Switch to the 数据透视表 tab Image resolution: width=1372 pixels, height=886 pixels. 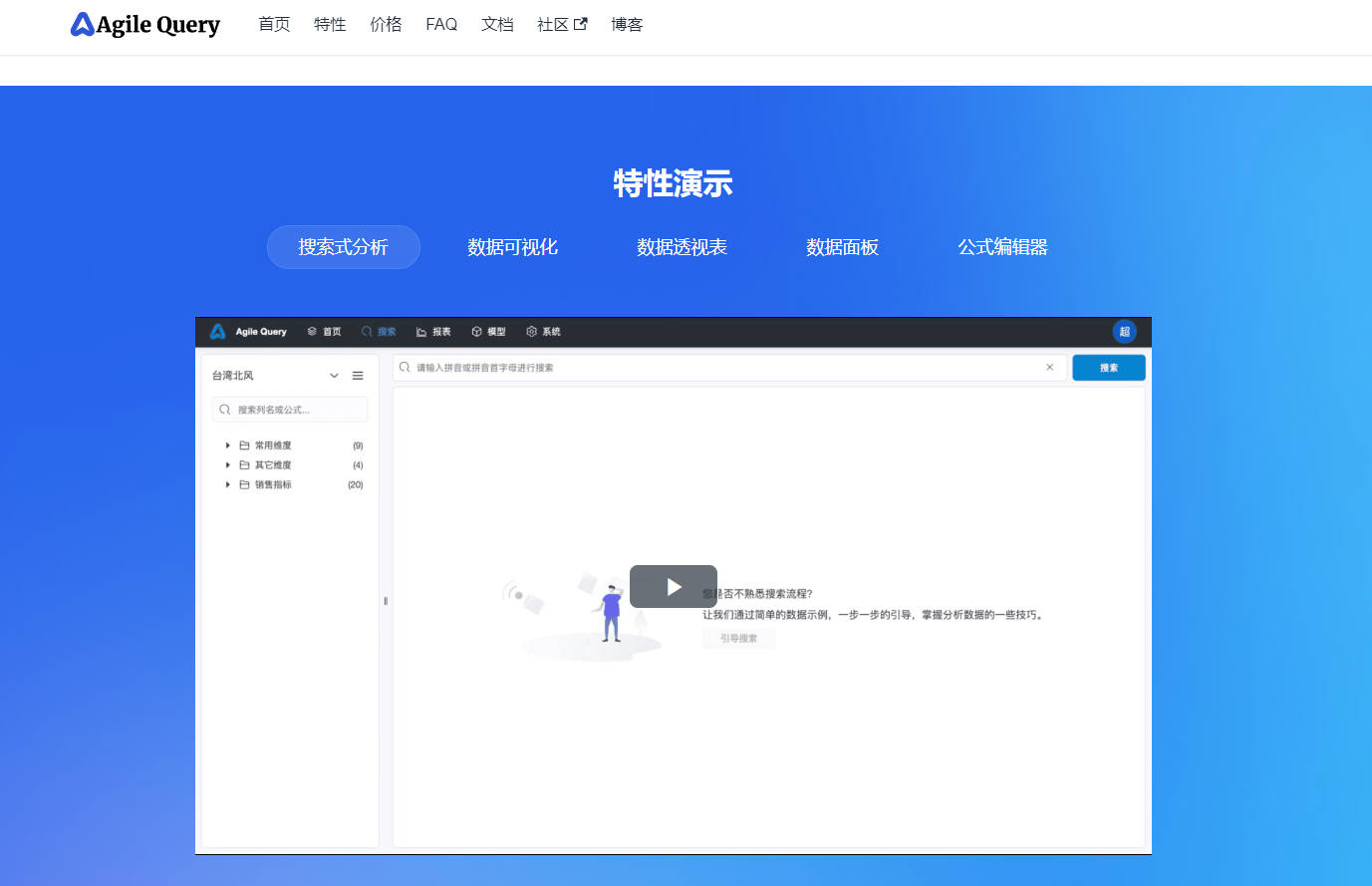tap(682, 247)
